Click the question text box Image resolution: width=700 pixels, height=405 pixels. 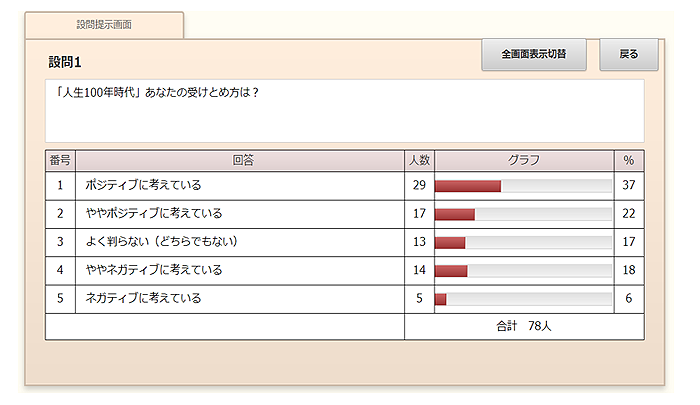pos(344,111)
